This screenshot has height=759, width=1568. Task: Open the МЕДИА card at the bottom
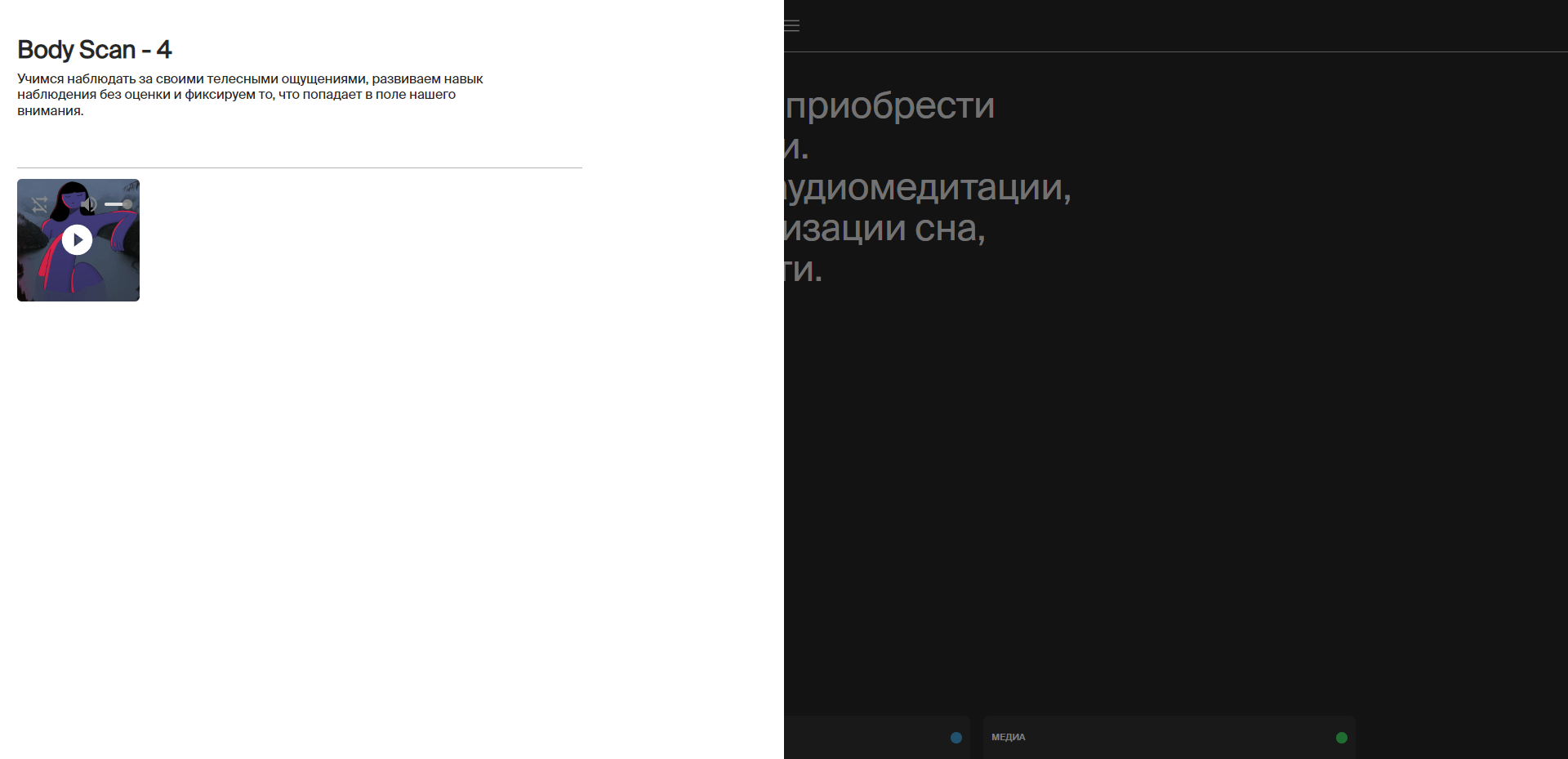point(1169,738)
